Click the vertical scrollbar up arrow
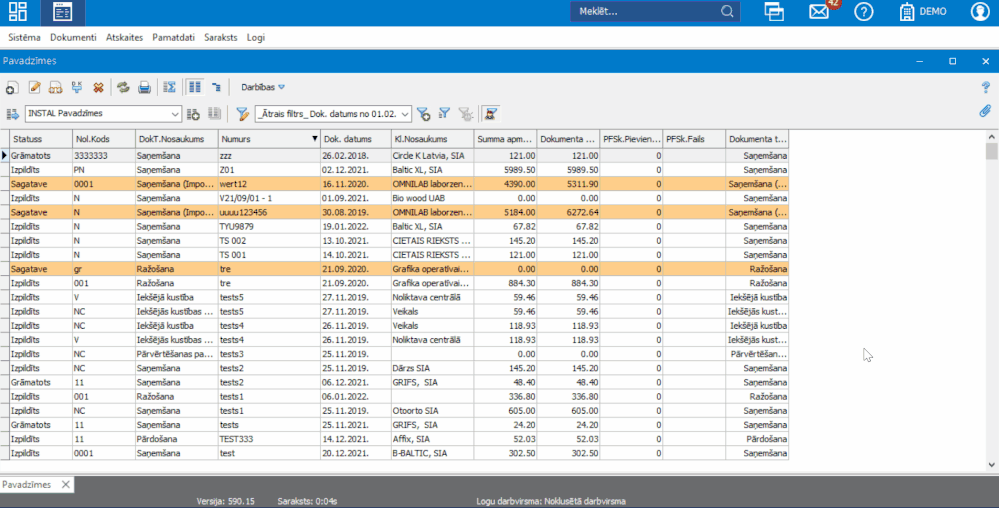 991,137
